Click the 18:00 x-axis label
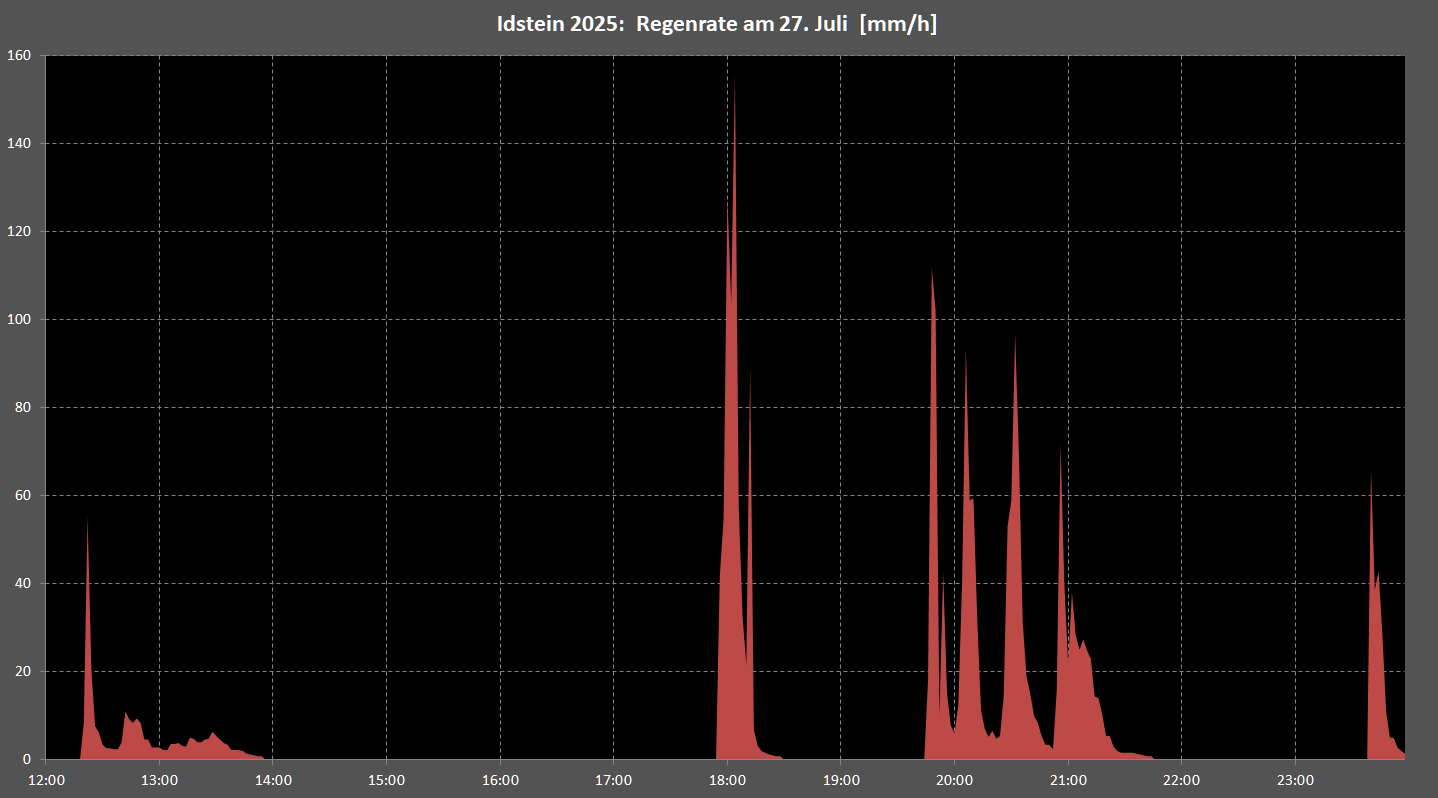The image size is (1438, 798). coord(727,779)
